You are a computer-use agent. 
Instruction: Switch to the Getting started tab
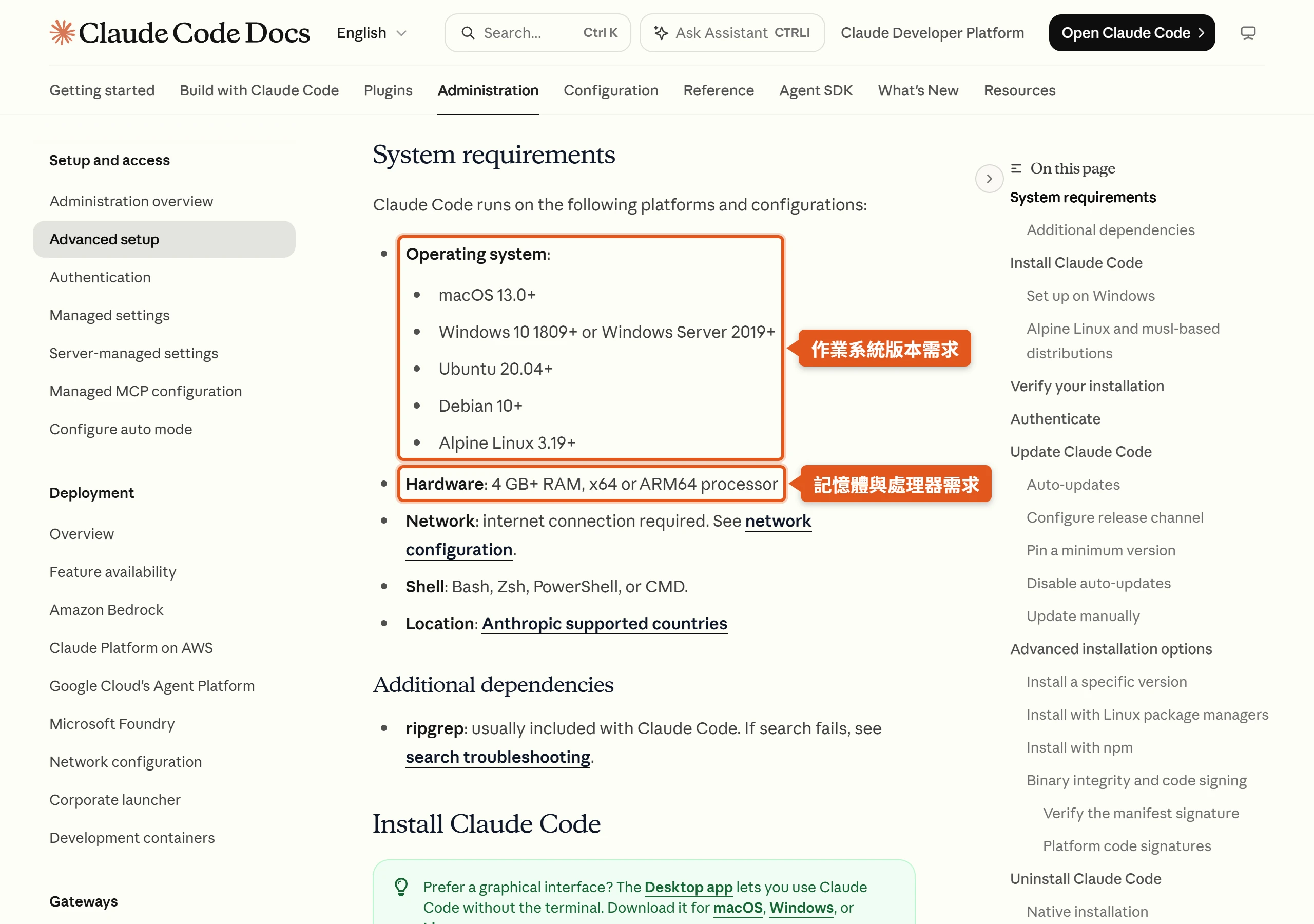click(x=102, y=90)
